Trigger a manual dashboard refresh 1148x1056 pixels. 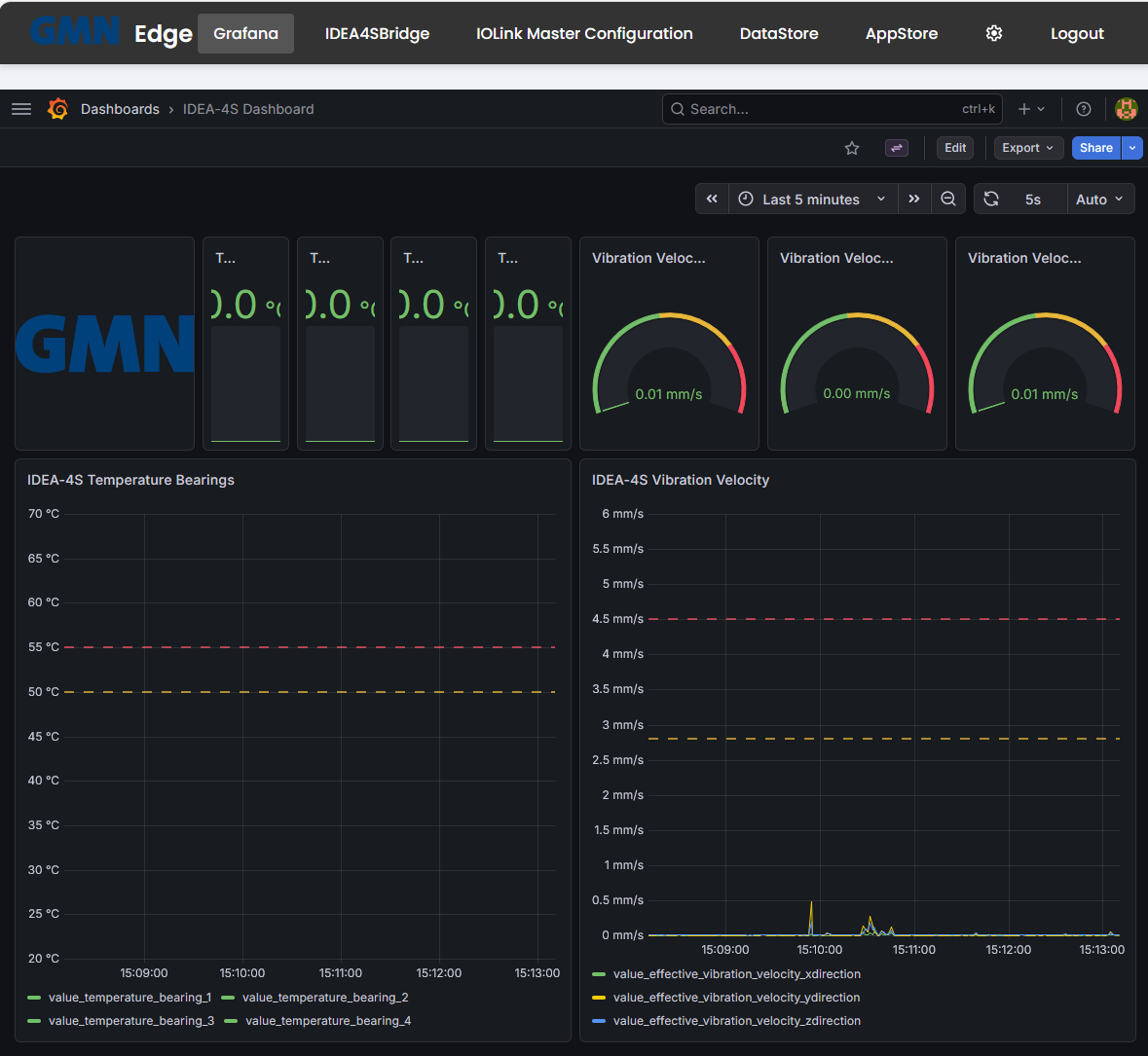click(x=991, y=199)
